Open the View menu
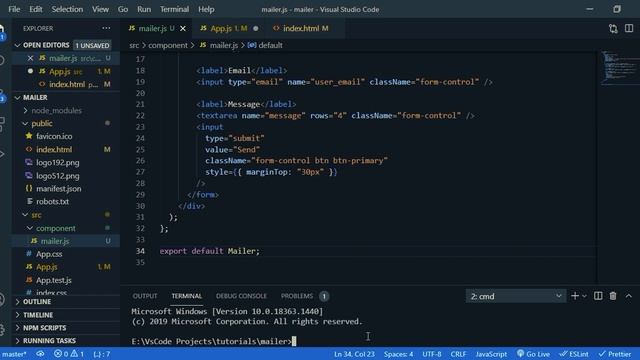Viewport: 640px width, 360px height. point(100,9)
